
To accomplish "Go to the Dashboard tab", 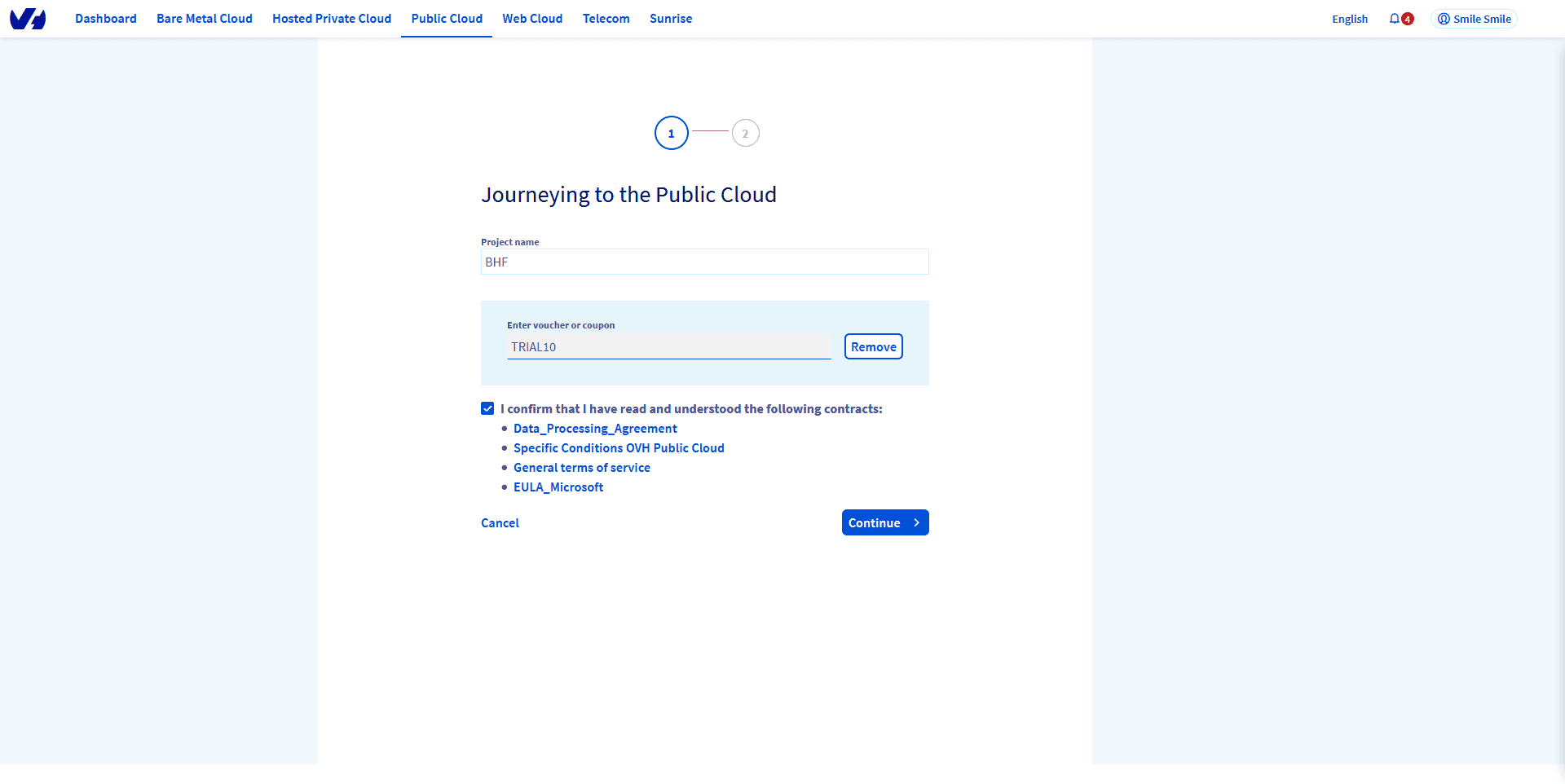I will coord(106,19).
